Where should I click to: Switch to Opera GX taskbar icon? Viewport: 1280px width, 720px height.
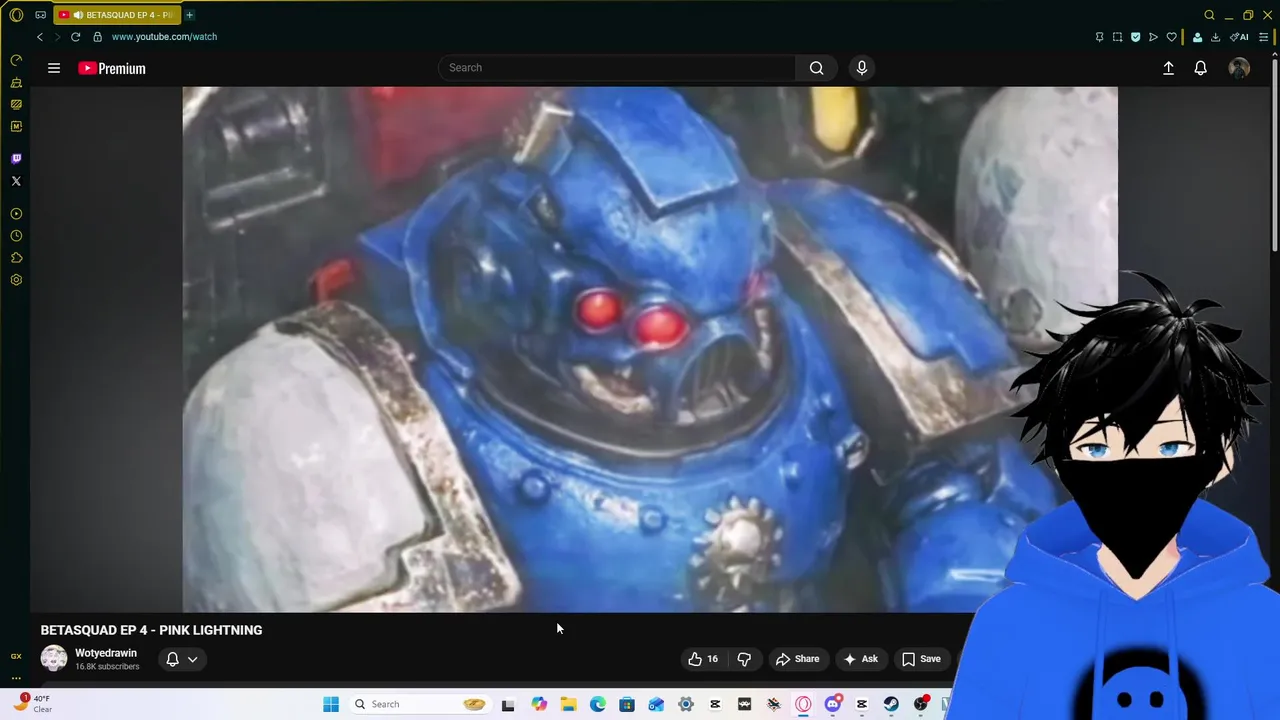pos(803,704)
